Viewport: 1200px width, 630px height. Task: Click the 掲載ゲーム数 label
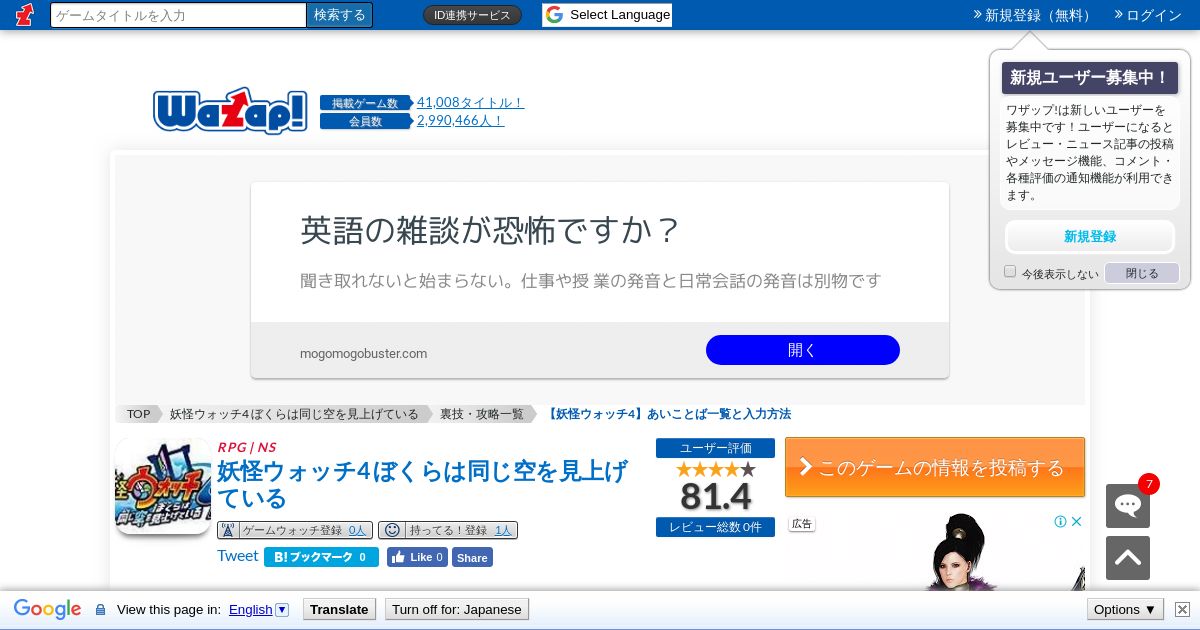click(x=365, y=103)
